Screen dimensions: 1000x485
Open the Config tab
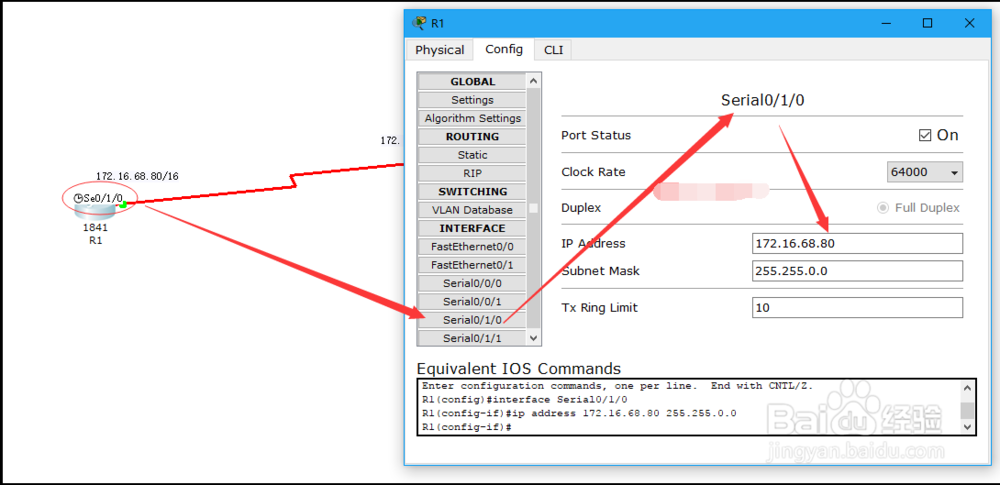point(504,49)
